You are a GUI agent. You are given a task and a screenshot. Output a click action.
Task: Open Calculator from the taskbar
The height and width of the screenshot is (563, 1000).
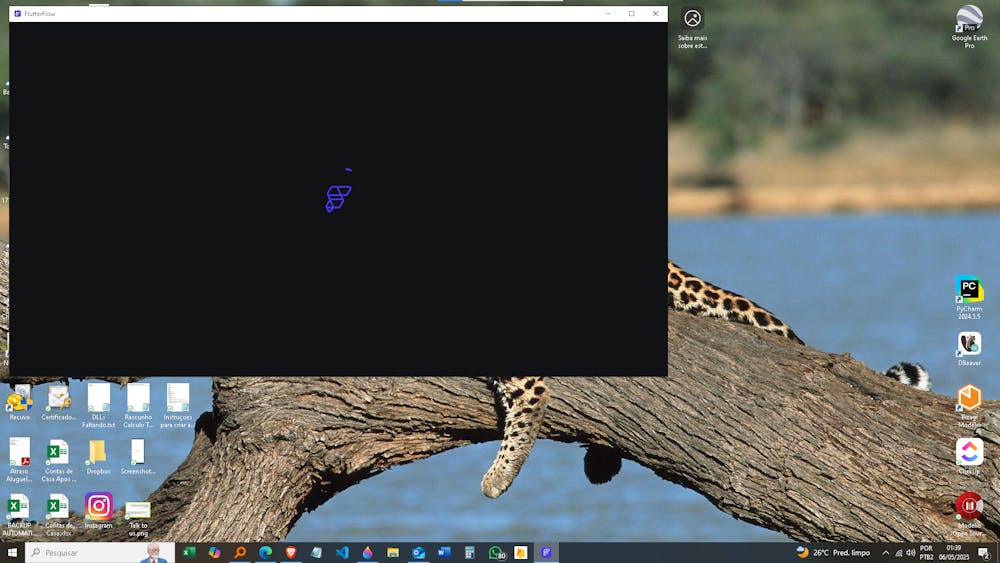click(469, 552)
